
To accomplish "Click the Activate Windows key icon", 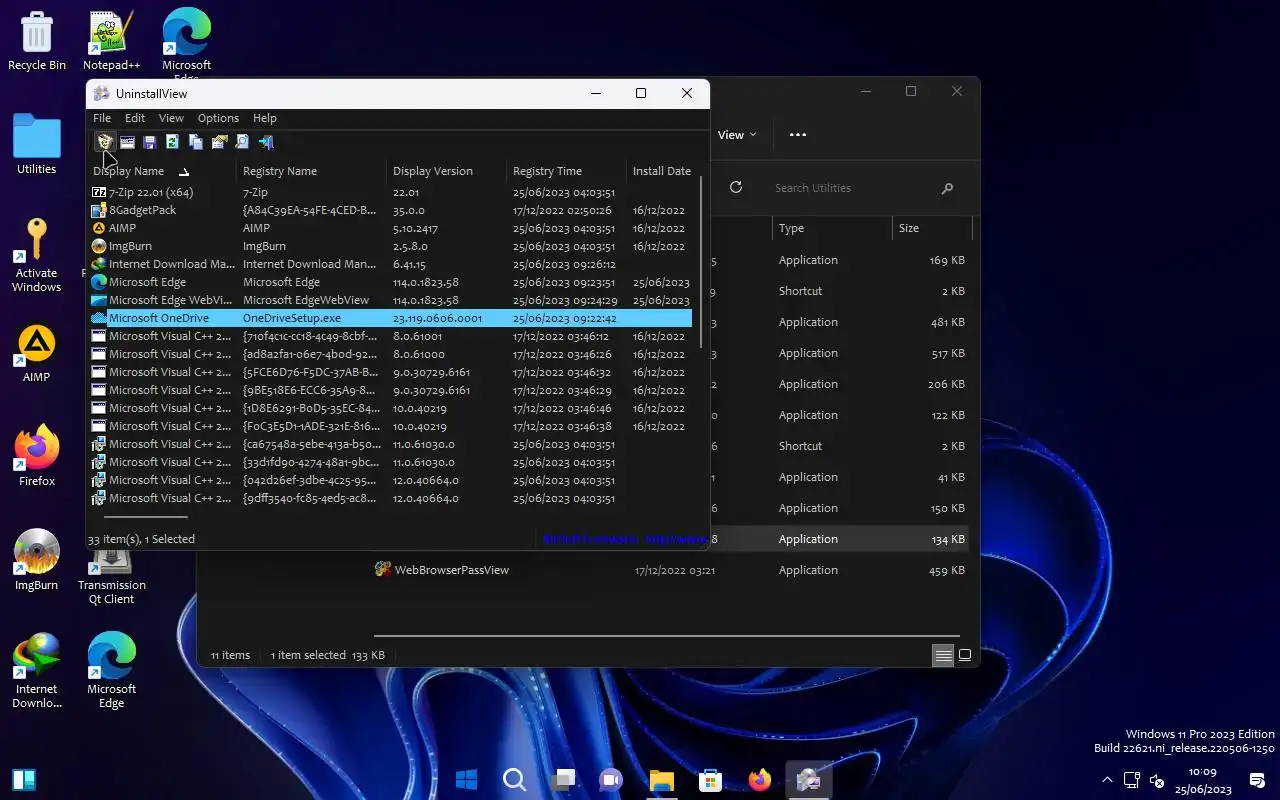I will click(37, 256).
